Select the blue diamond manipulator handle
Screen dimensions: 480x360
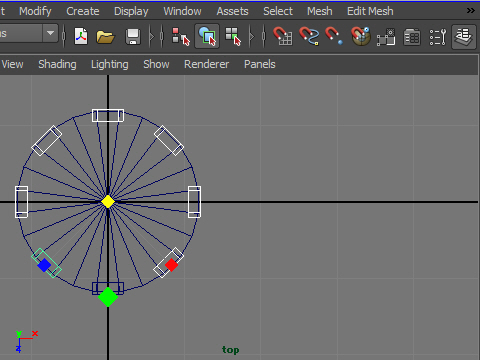click(x=44, y=265)
